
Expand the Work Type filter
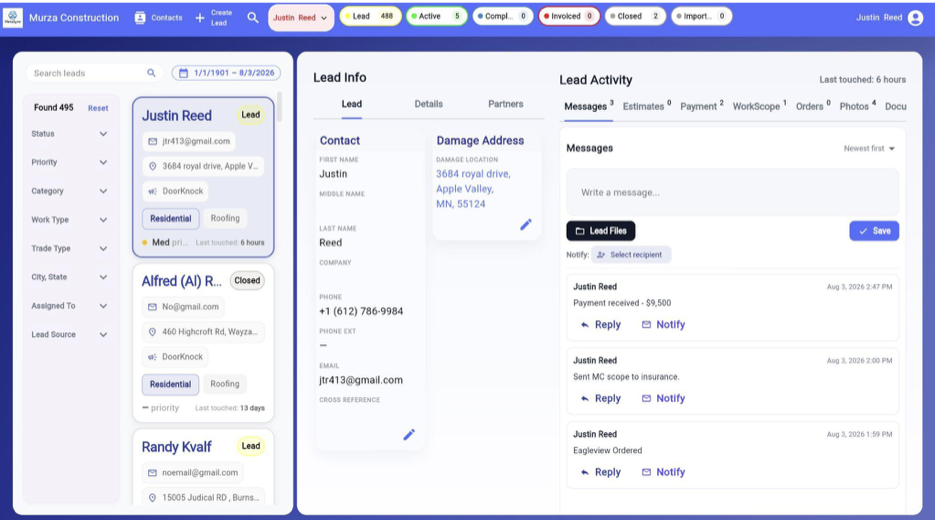(x=69, y=220)
